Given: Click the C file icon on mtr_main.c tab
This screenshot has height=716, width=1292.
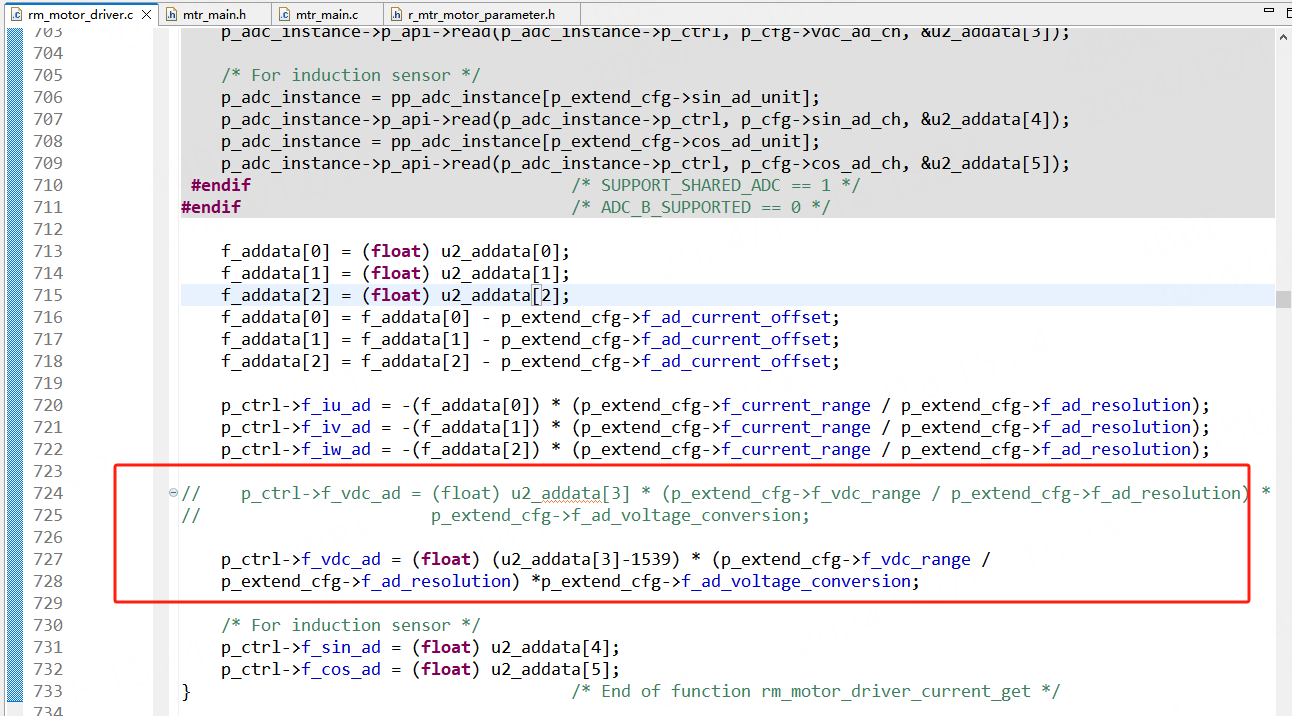Looking at the screenshot, I should 284,15.
